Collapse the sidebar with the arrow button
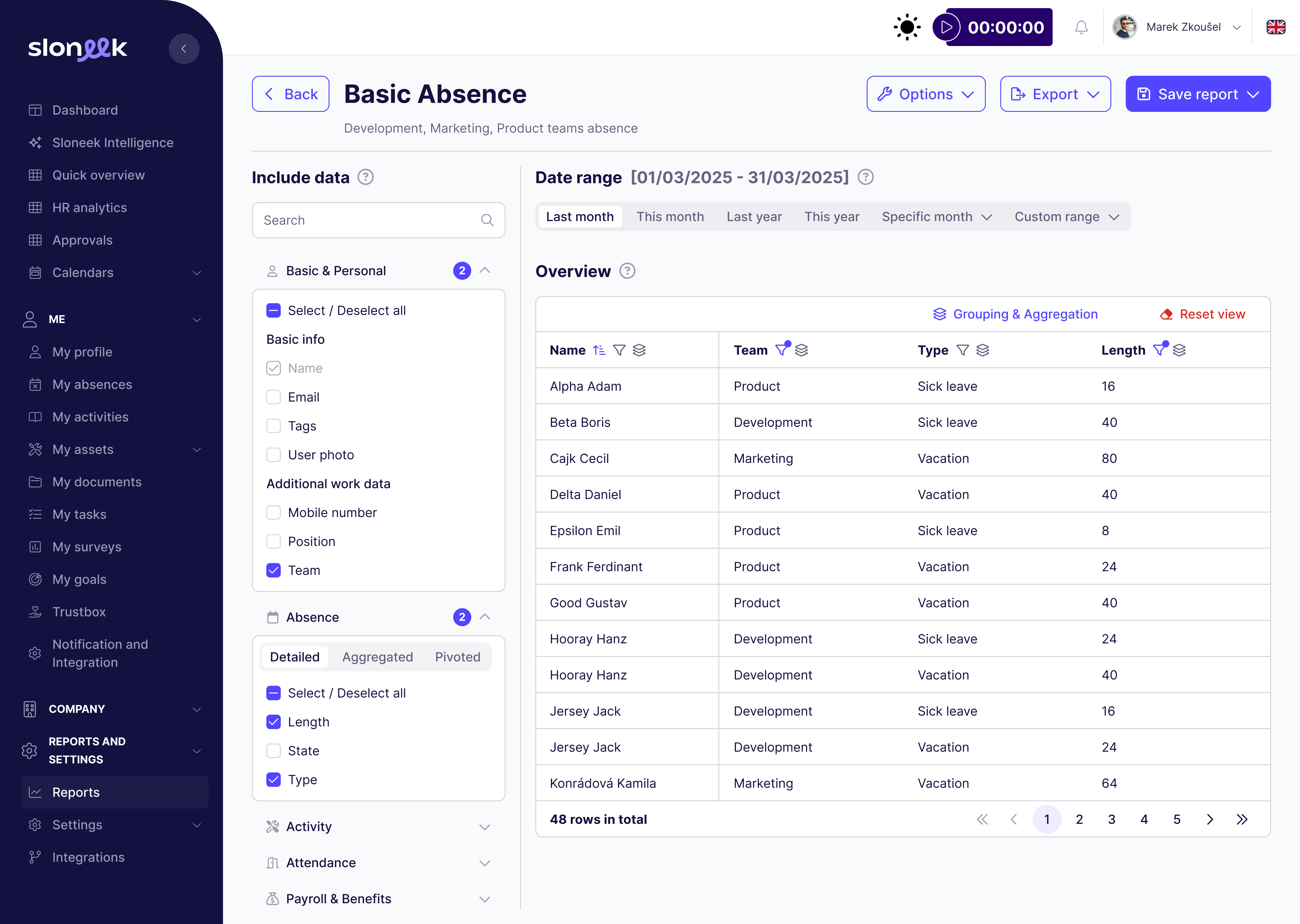 pyautogui.click(x=184, y=49)
